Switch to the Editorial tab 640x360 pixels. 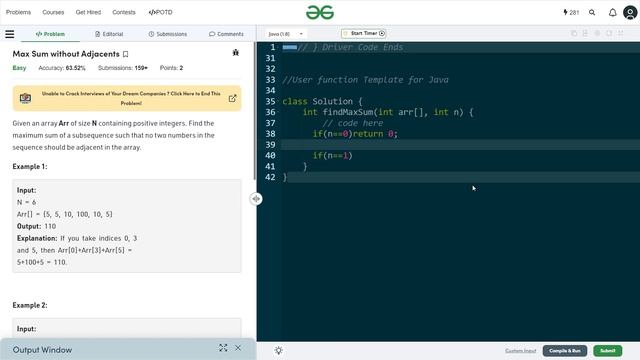point(109,34)
